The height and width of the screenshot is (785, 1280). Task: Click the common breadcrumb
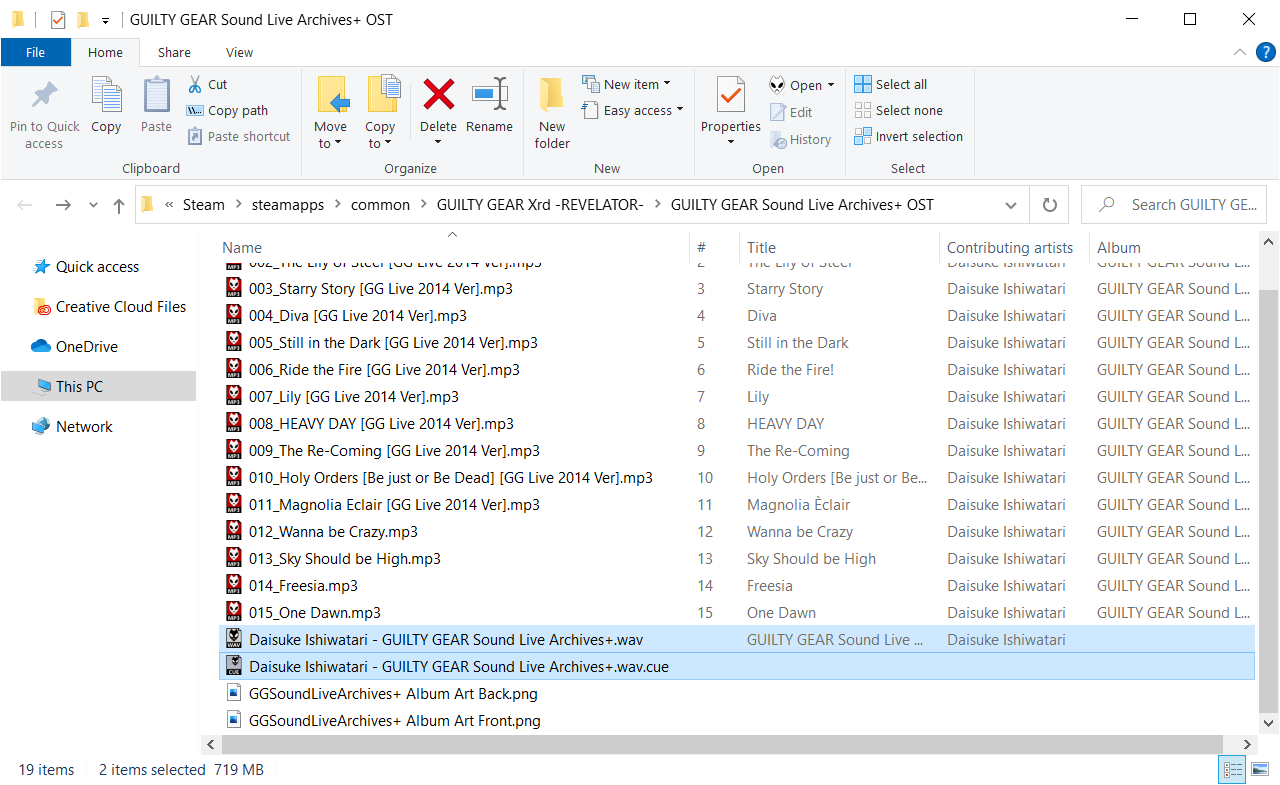coord(380,205)
